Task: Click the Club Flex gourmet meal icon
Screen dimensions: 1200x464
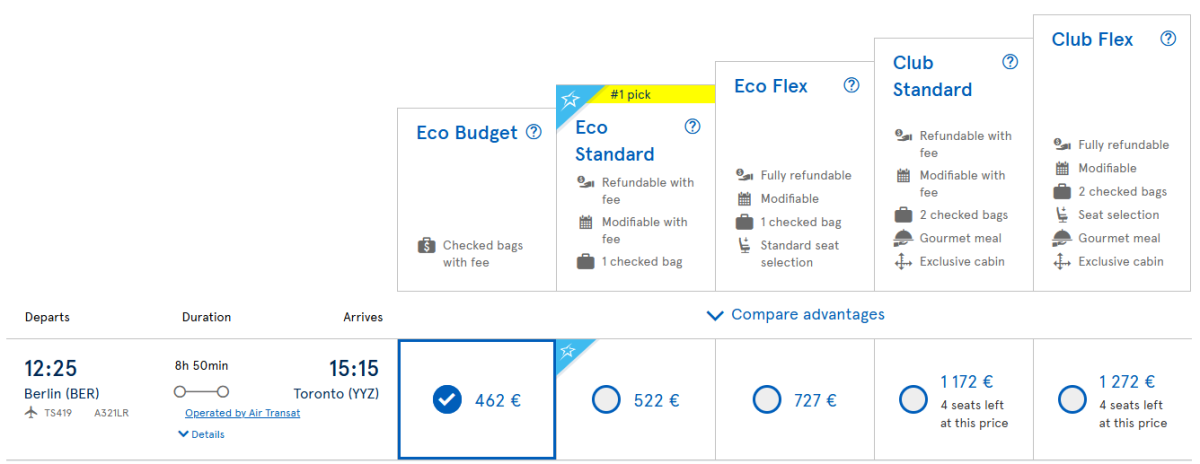Action: 1061,238
